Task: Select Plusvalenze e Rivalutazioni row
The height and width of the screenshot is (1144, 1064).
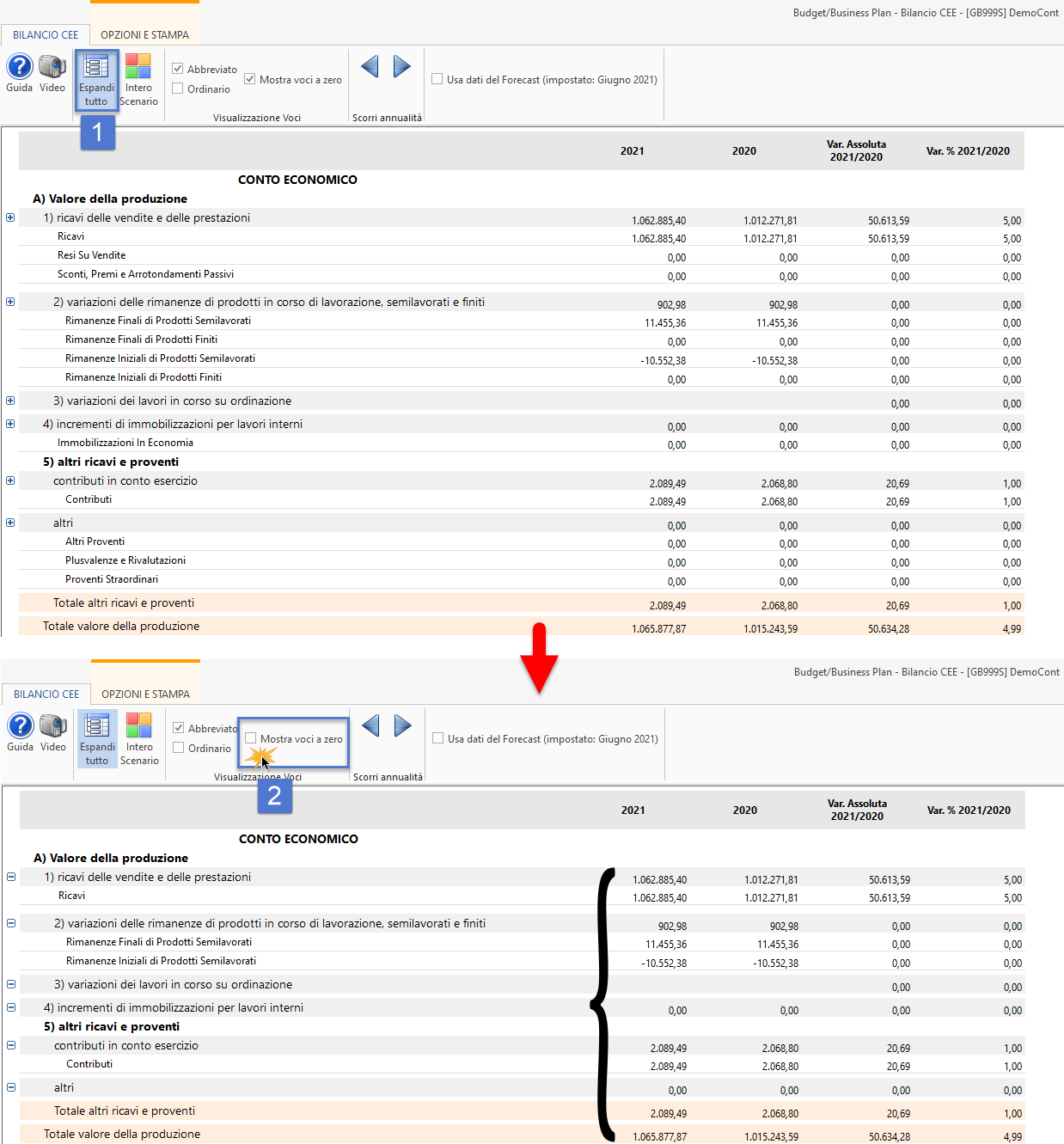Action: (x=522, y=560)
